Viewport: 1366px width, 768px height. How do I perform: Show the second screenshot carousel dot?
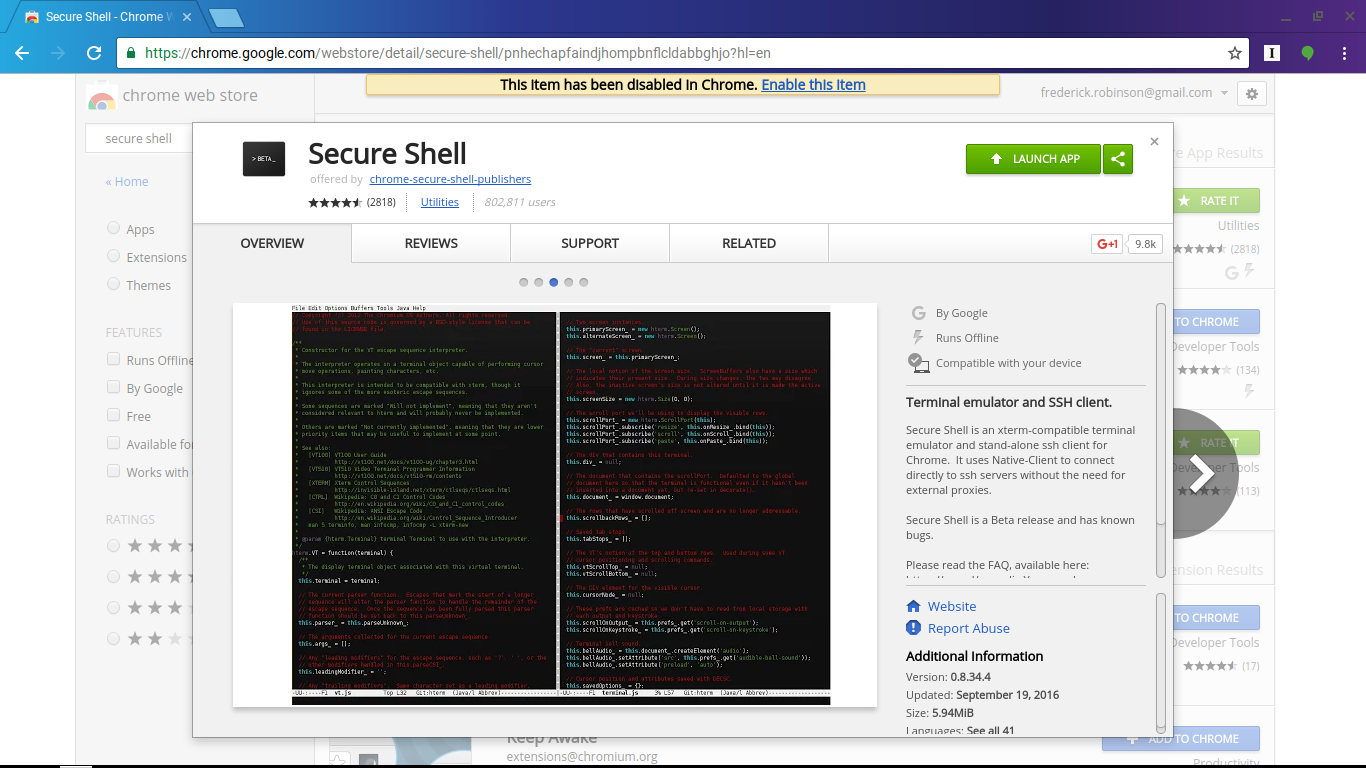pos(539,282)
